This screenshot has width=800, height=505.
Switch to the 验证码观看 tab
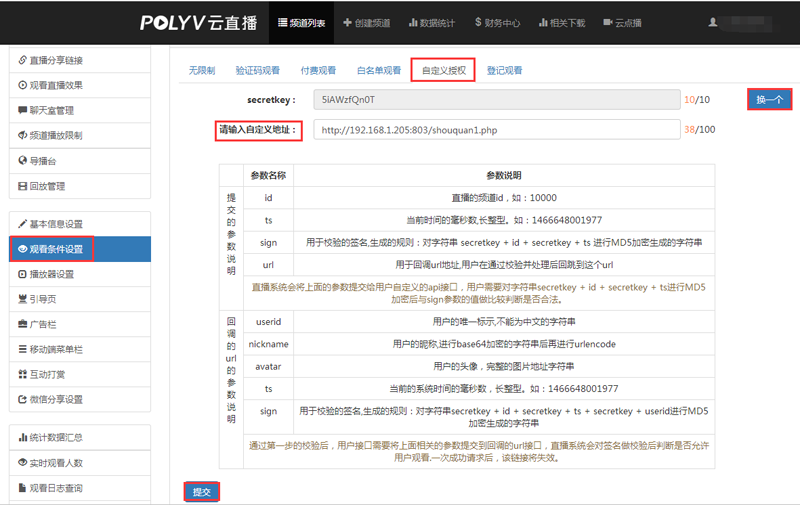[257, 71]
